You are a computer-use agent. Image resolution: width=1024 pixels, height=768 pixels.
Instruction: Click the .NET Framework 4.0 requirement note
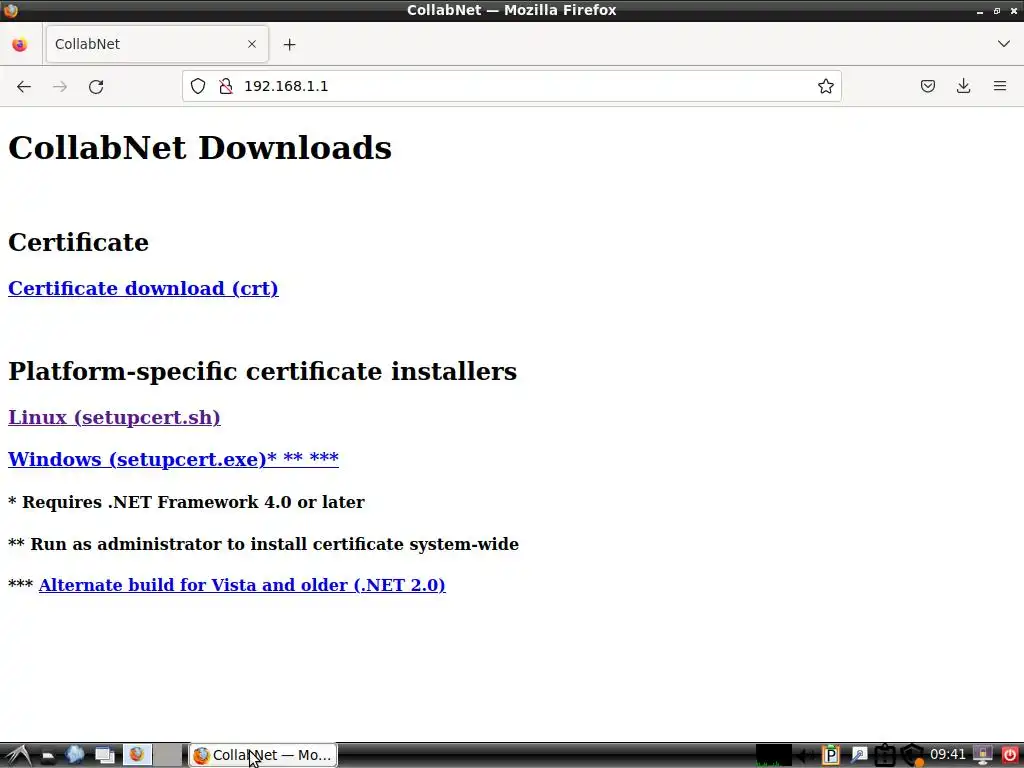(x=186, y=502)
